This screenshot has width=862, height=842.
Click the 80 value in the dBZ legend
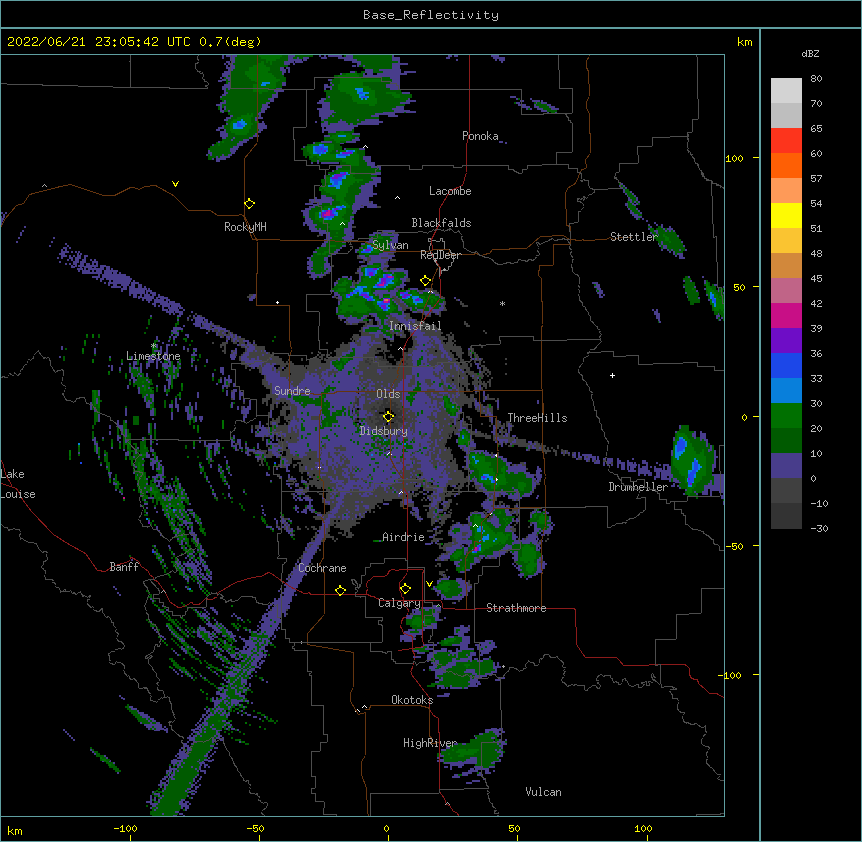pyautogui.click(x=816, y=79)
